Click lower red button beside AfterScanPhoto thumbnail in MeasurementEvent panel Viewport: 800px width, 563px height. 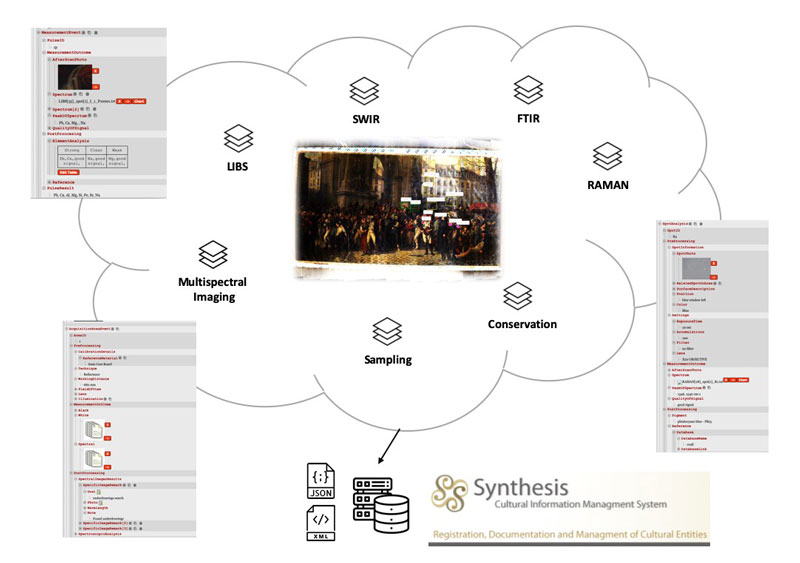[x=95, y=87]
